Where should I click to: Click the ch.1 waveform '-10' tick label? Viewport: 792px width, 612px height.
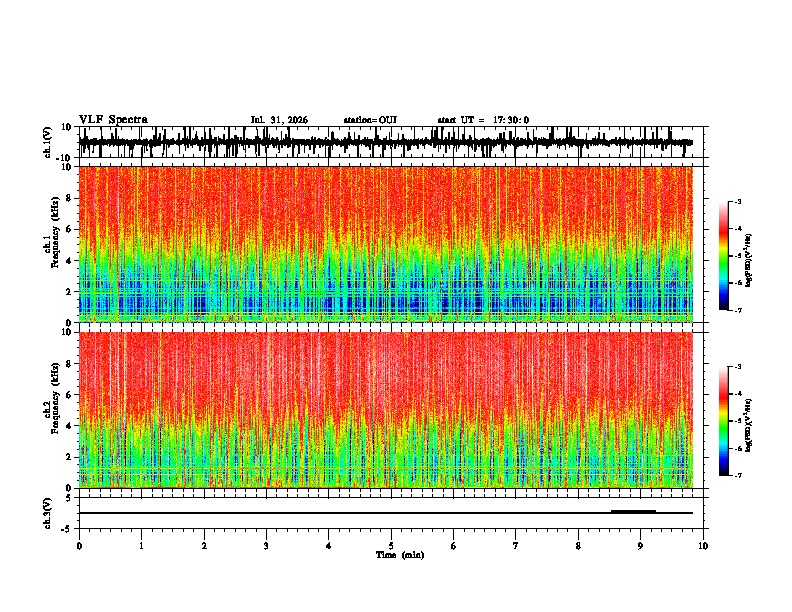(x=65, y=158)
